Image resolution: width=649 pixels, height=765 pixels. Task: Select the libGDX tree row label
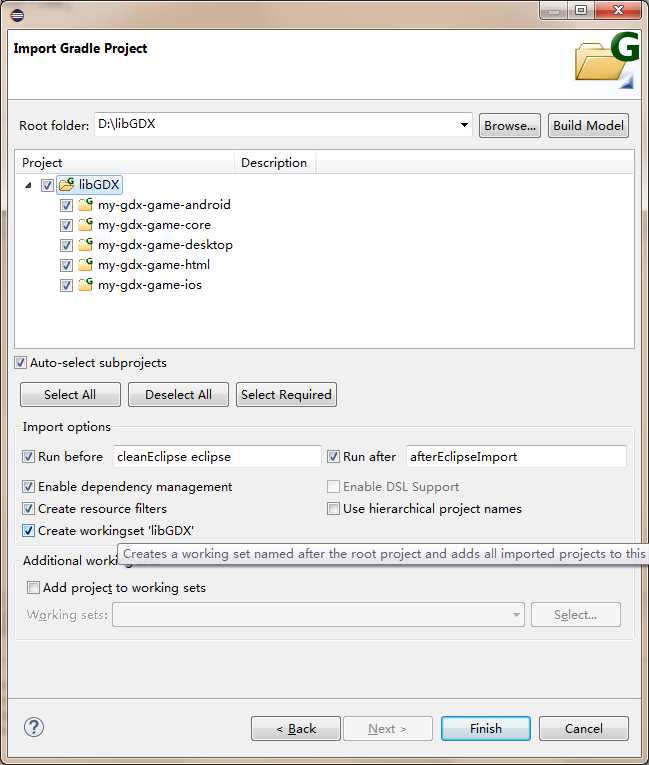[99, 184]
